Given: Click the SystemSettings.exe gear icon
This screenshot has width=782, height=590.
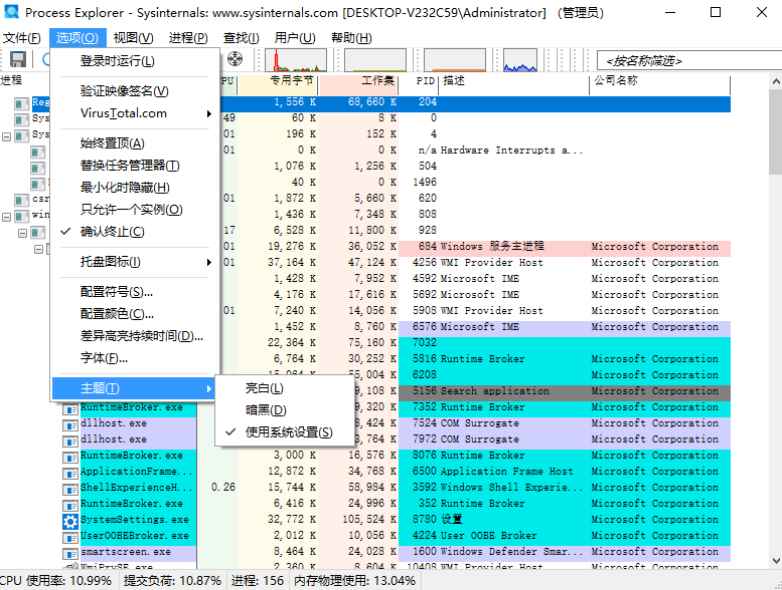Looking at the screenshot, I should (x=70, y=521).
